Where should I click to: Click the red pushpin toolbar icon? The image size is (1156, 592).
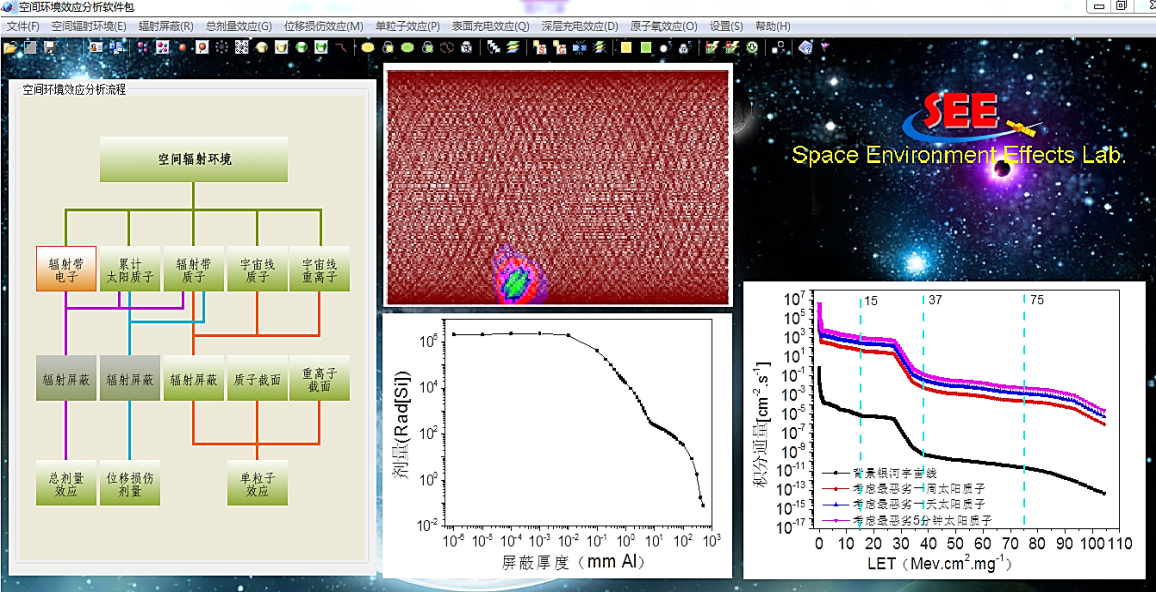(202, 47)
